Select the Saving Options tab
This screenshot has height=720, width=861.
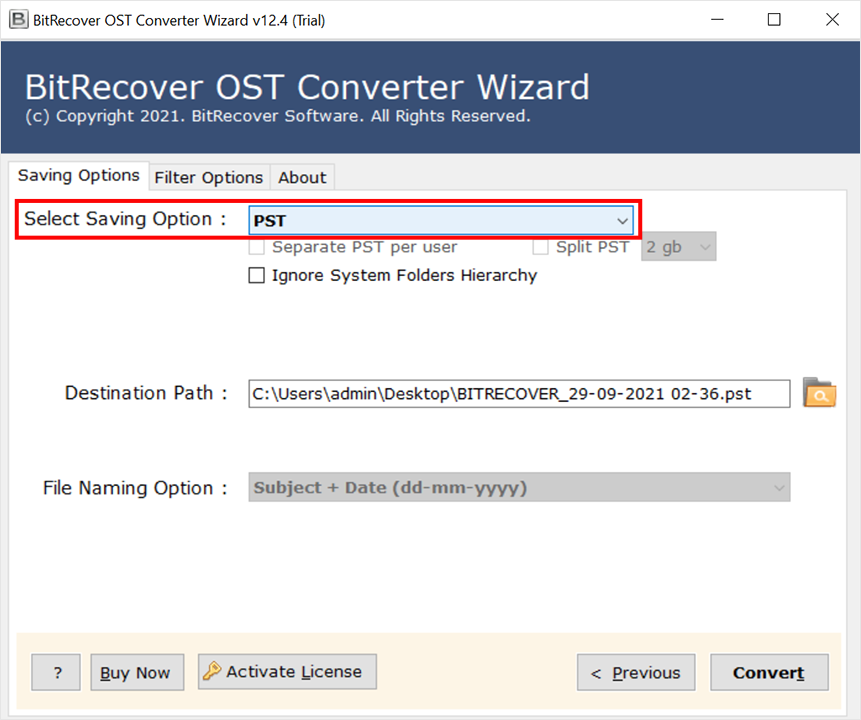tap(79, 175)
